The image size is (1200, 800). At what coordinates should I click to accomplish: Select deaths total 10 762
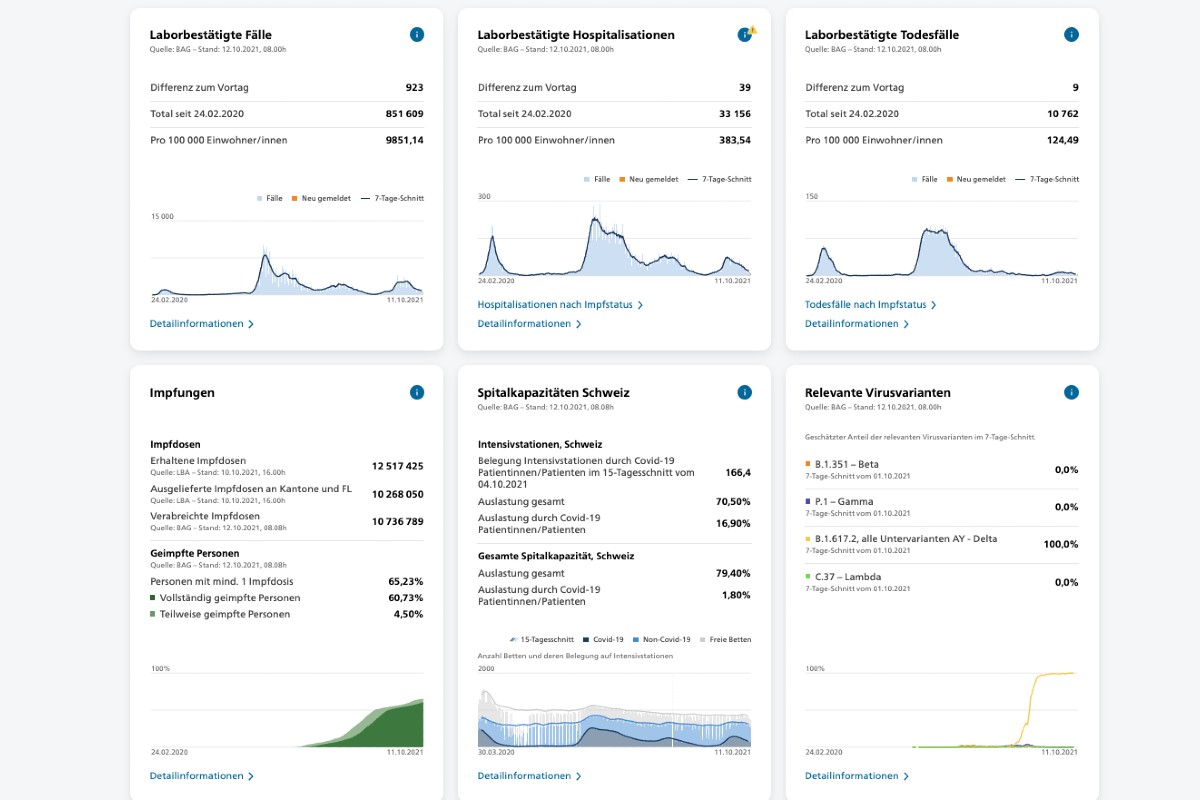pyautogui.click(x=1063, y=114)
